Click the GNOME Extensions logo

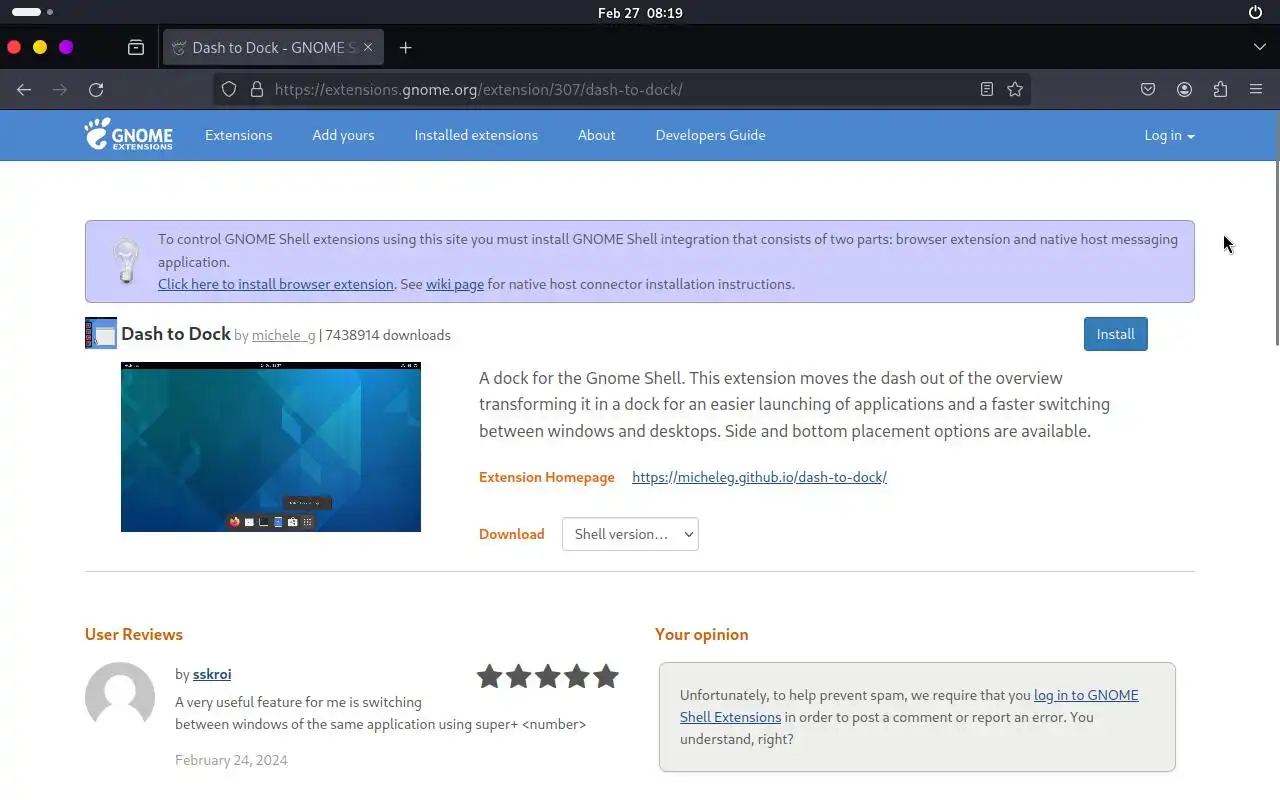pyautogui.click(x=128, y=134)
